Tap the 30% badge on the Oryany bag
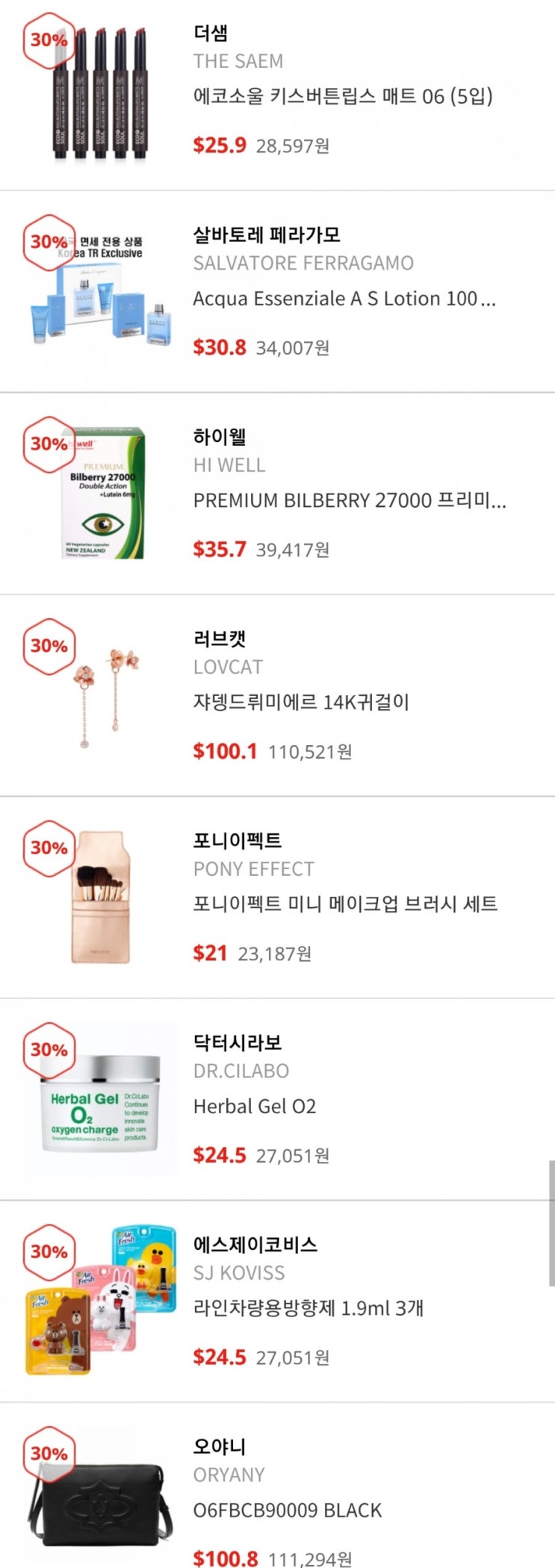This screenshot has width=555, height=1568. (49, 1453)
